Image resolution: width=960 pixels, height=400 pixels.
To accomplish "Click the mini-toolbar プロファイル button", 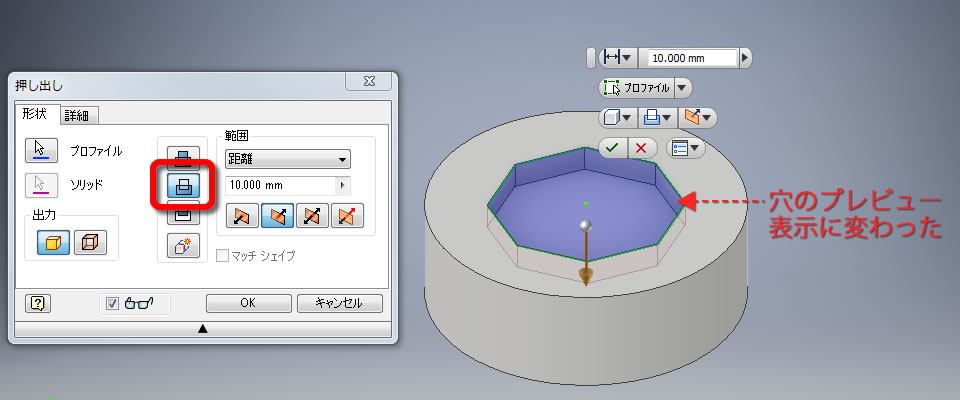I will coord(636,88).
